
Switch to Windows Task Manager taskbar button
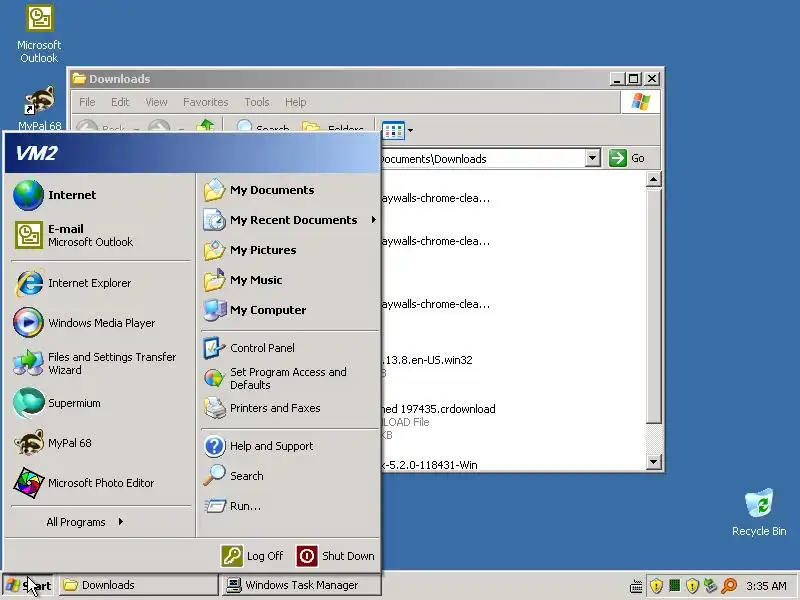pyautogui.click(x=301, y=585)
